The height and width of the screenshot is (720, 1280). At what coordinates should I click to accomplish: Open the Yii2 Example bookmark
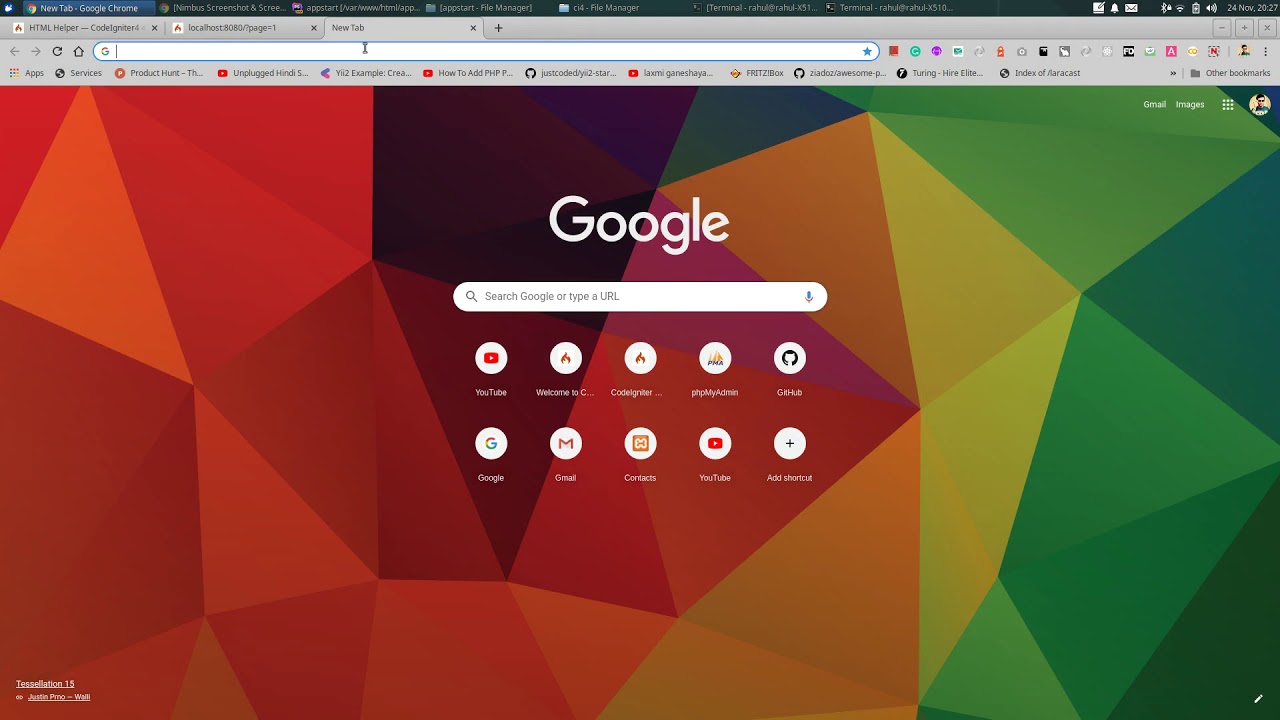click(x=366, y=73)
